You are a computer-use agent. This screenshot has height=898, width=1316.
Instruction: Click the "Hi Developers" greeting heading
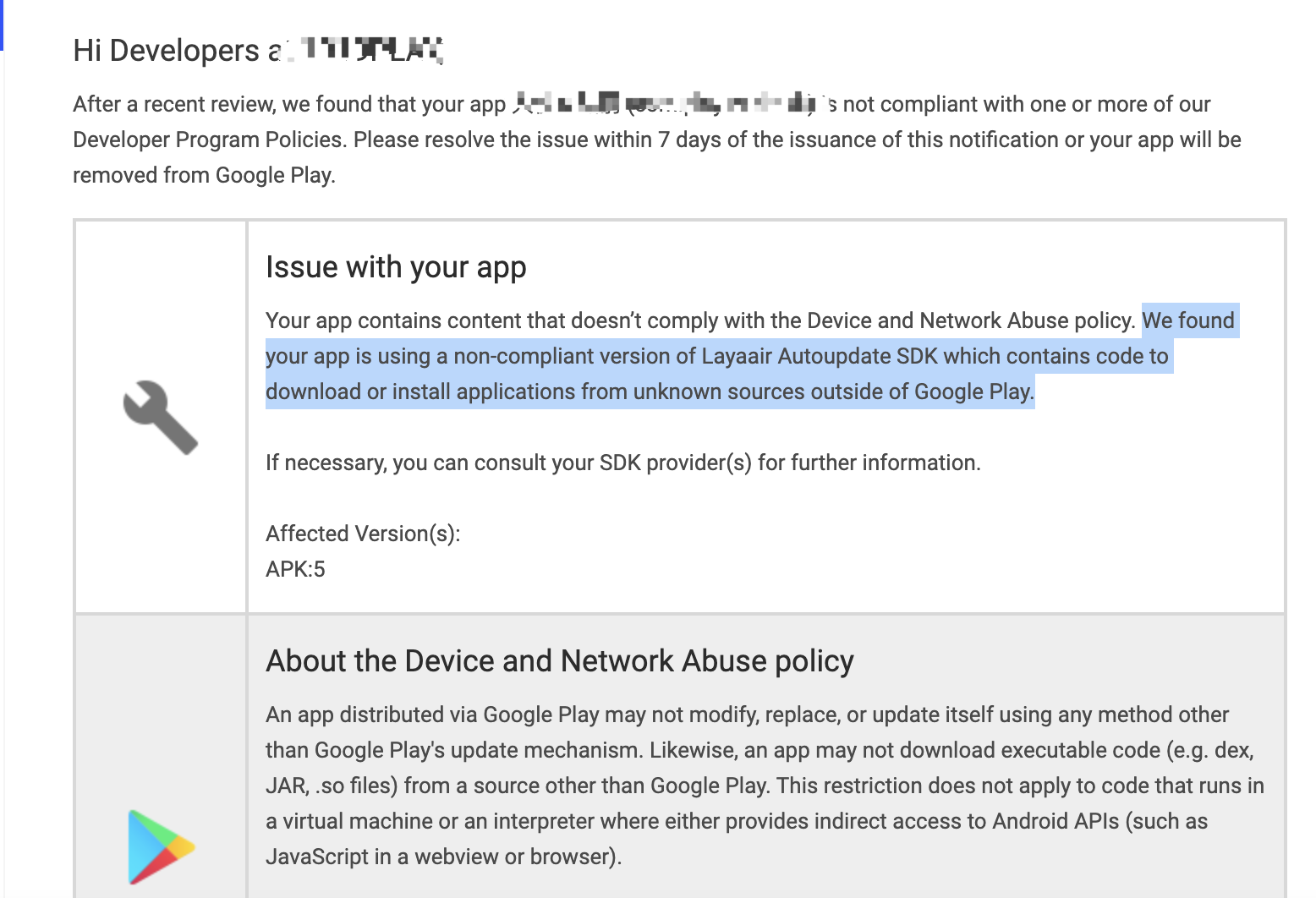[166, 51]
